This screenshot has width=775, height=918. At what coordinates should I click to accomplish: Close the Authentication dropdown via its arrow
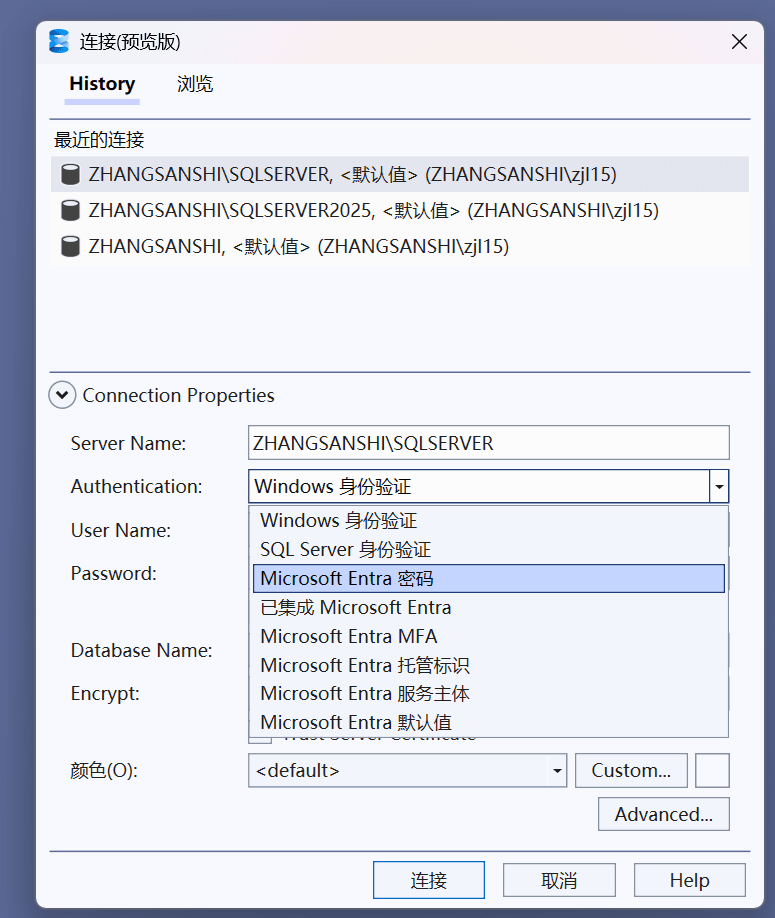tap(719, 486)
